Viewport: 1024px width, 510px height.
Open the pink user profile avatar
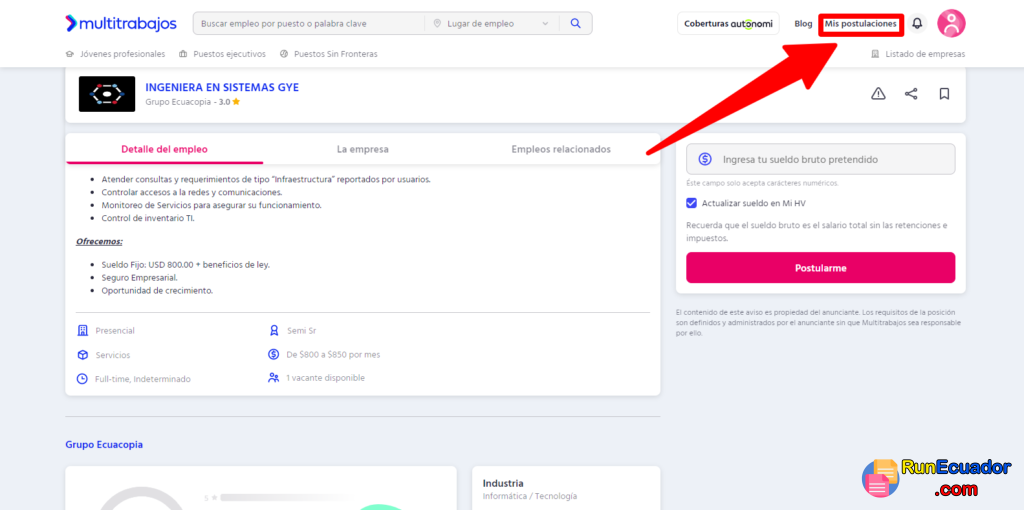click(951, 24)
